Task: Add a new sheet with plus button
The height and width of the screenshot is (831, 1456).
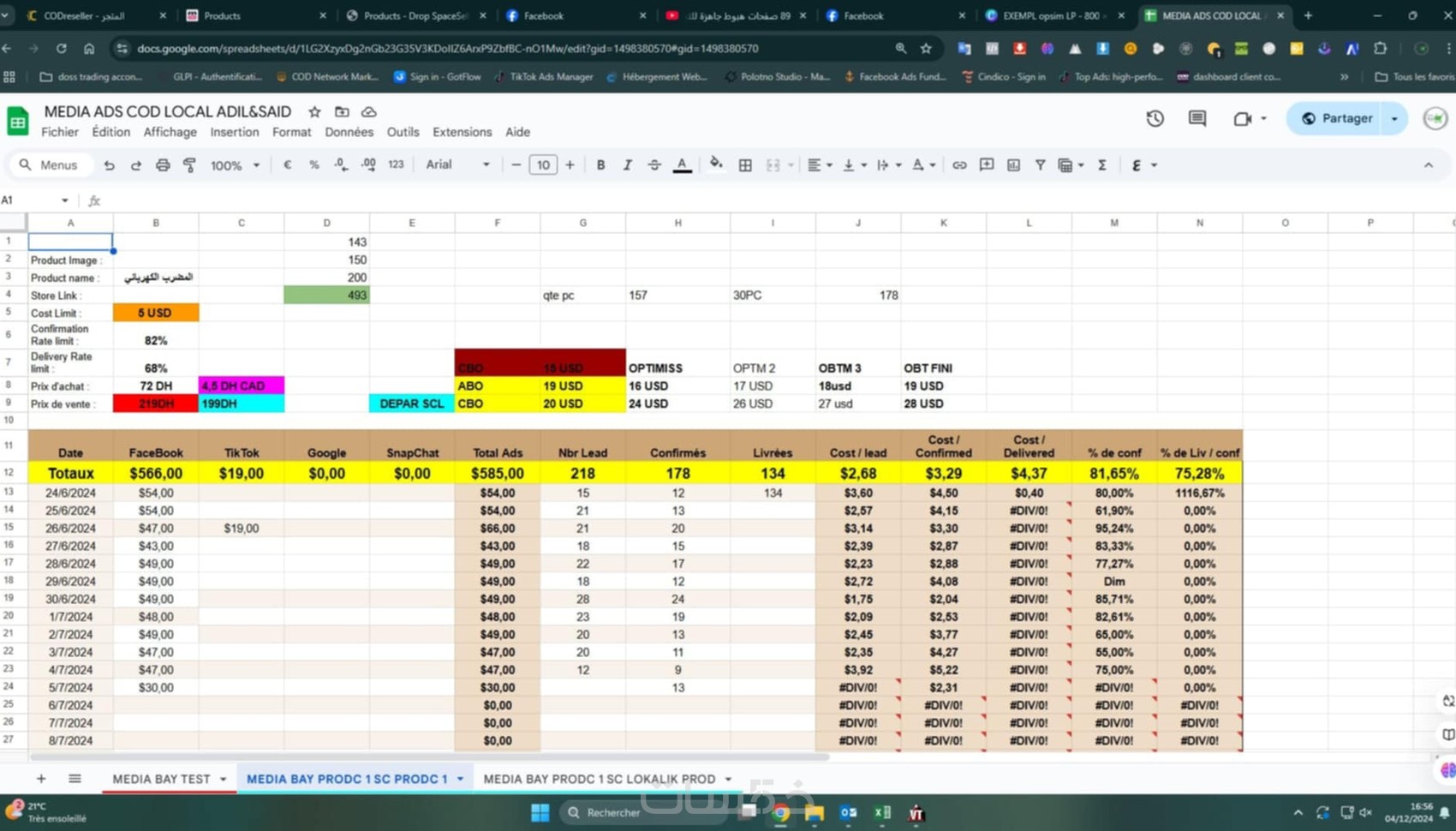Action: point(41,779)
